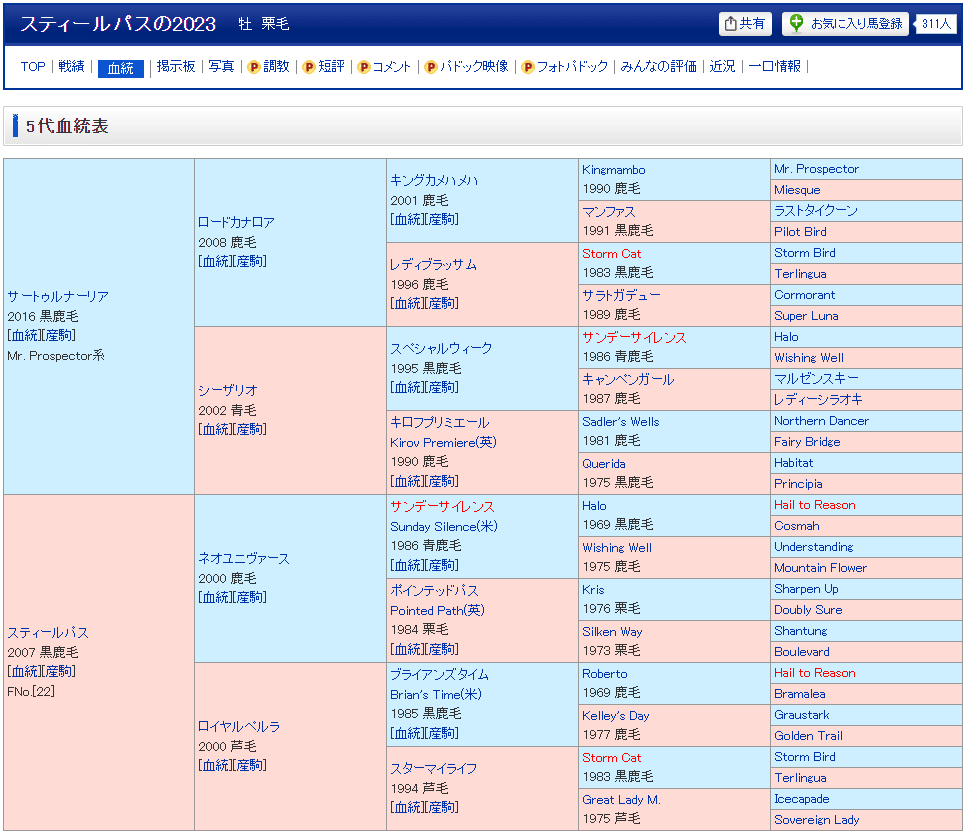Open Sadler's Wells link
Image resolution: width=964 pixels, height=833 pixels.
point(621,422)
